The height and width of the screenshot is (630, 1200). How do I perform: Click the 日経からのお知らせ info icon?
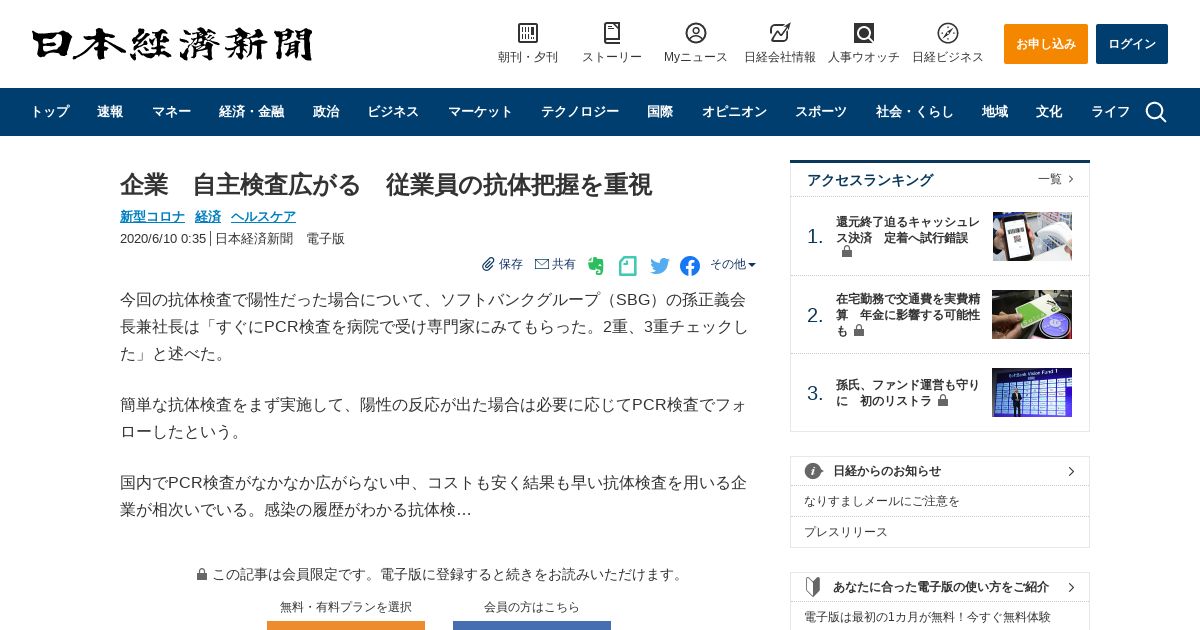(814, 471)
